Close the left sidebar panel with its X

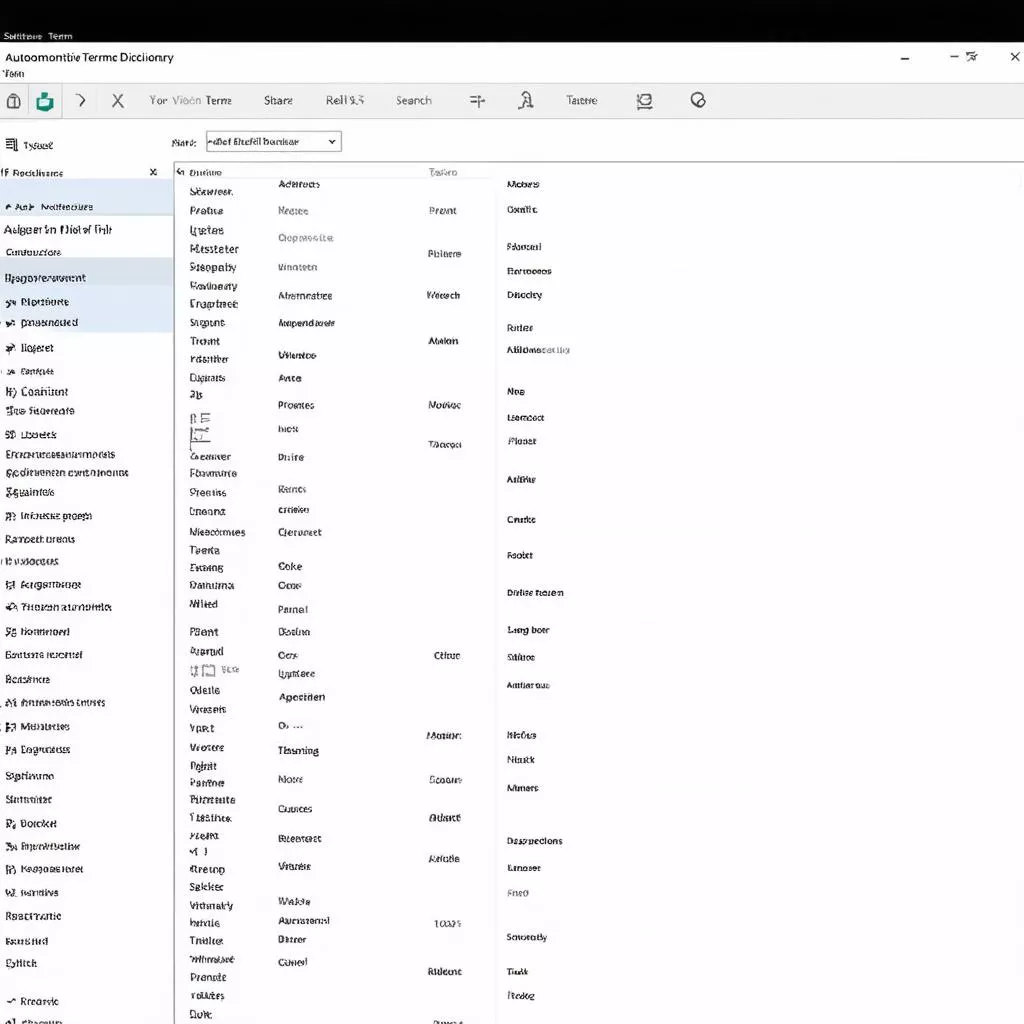point(153,172)
